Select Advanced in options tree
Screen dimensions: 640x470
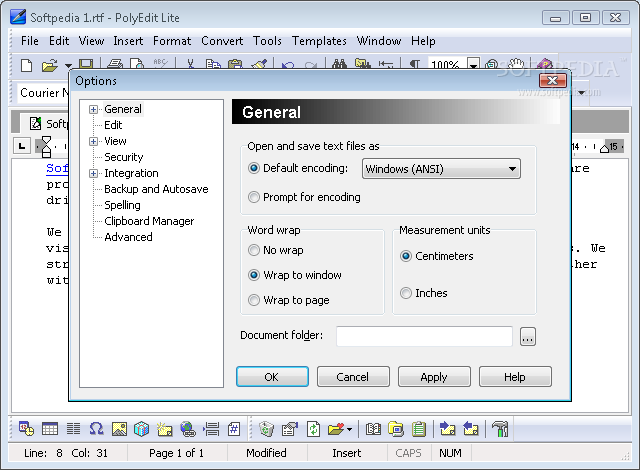coord(128,237)
